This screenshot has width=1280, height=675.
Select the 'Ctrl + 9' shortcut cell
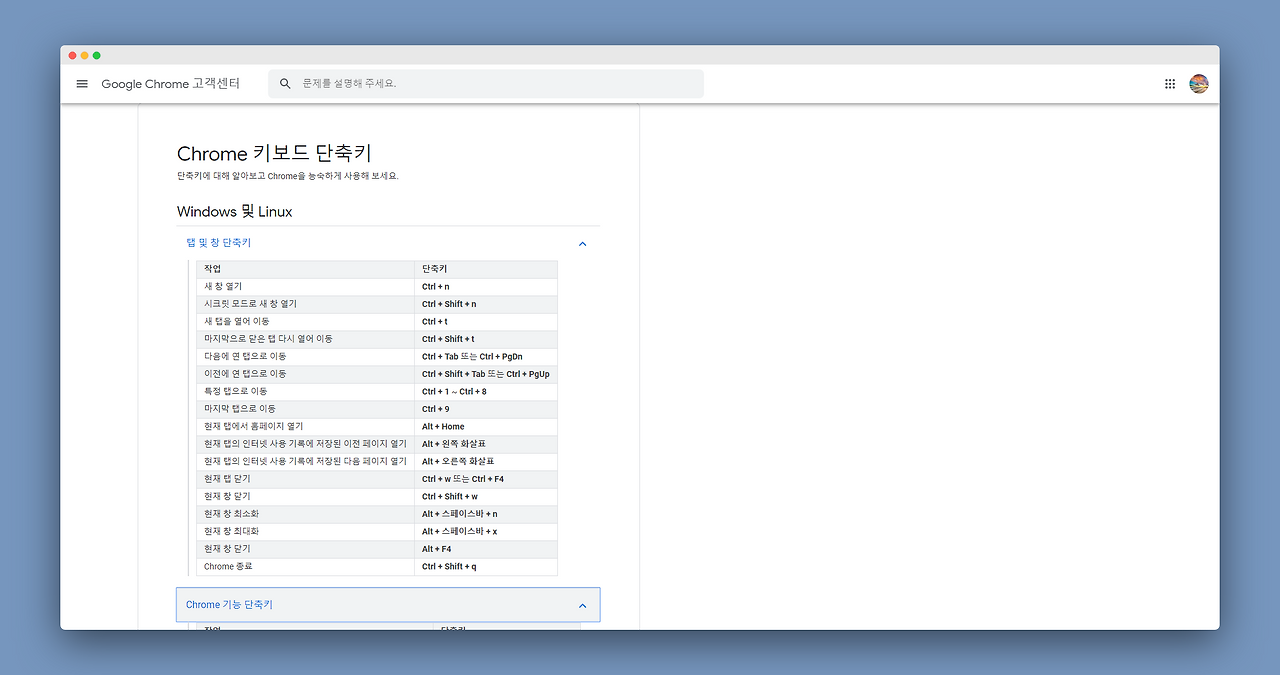click(486, 409)
